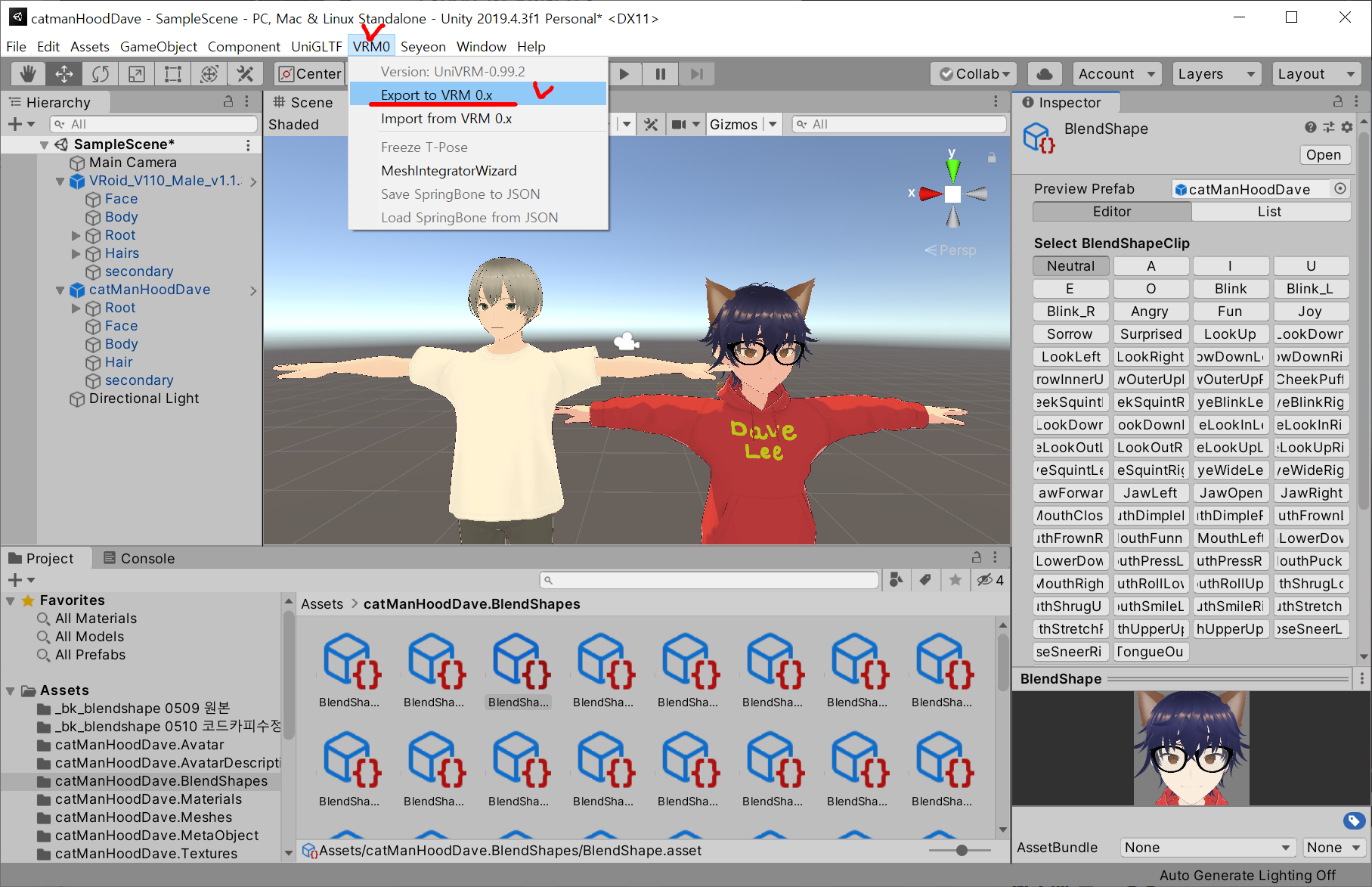The width and height of the screenshot is (1372, 887).
Task: Lock the Project panel
Action: click(x=976, y=557)
